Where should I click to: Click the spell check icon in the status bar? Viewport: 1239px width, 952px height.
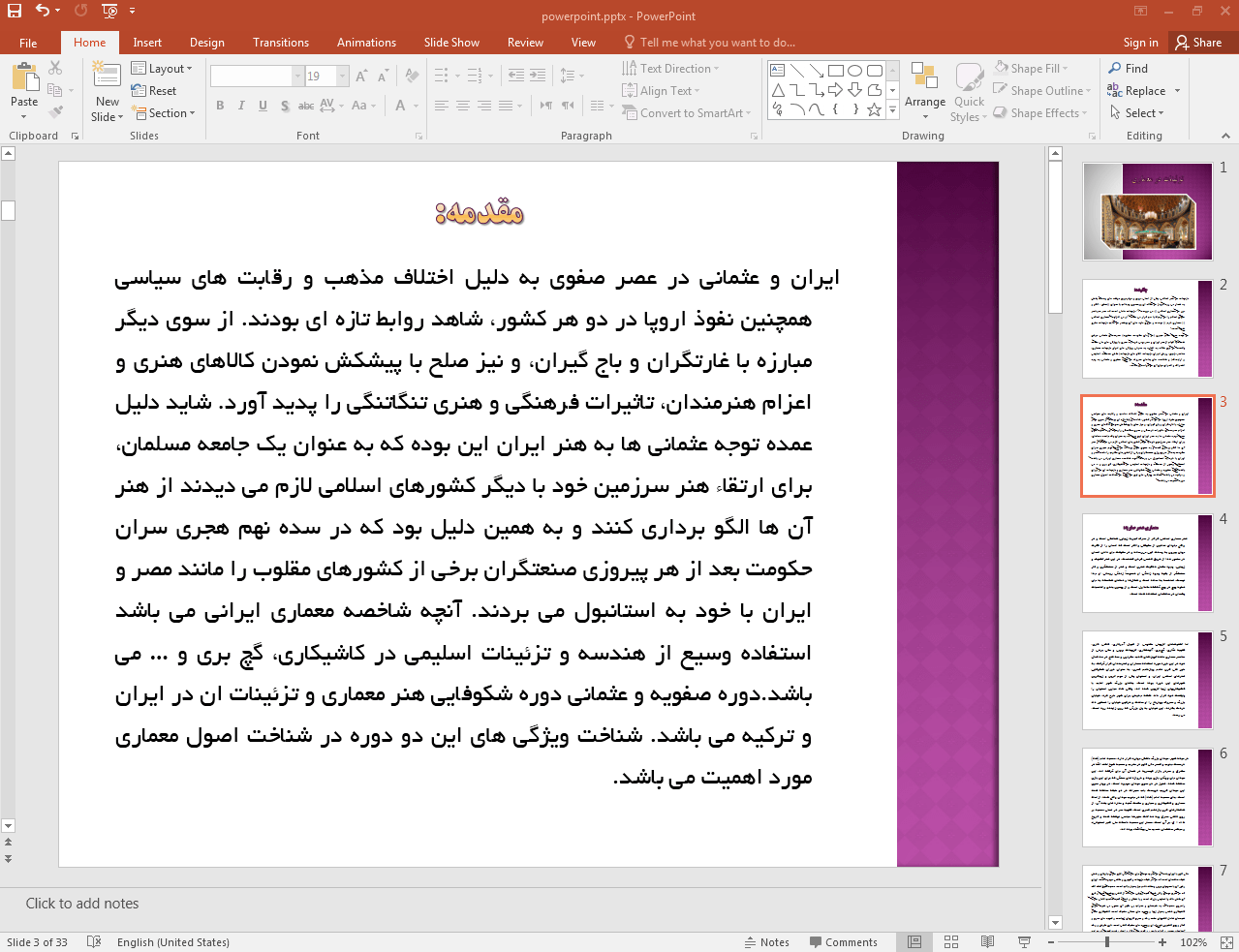pyautogui.click(x=94, y=941)
